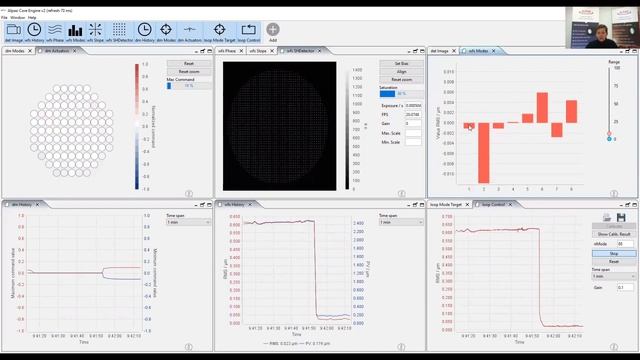The width and height of the screenshot is (640, 360).
Task: Click info icon in dm Actuators panel
Action: 189,193
